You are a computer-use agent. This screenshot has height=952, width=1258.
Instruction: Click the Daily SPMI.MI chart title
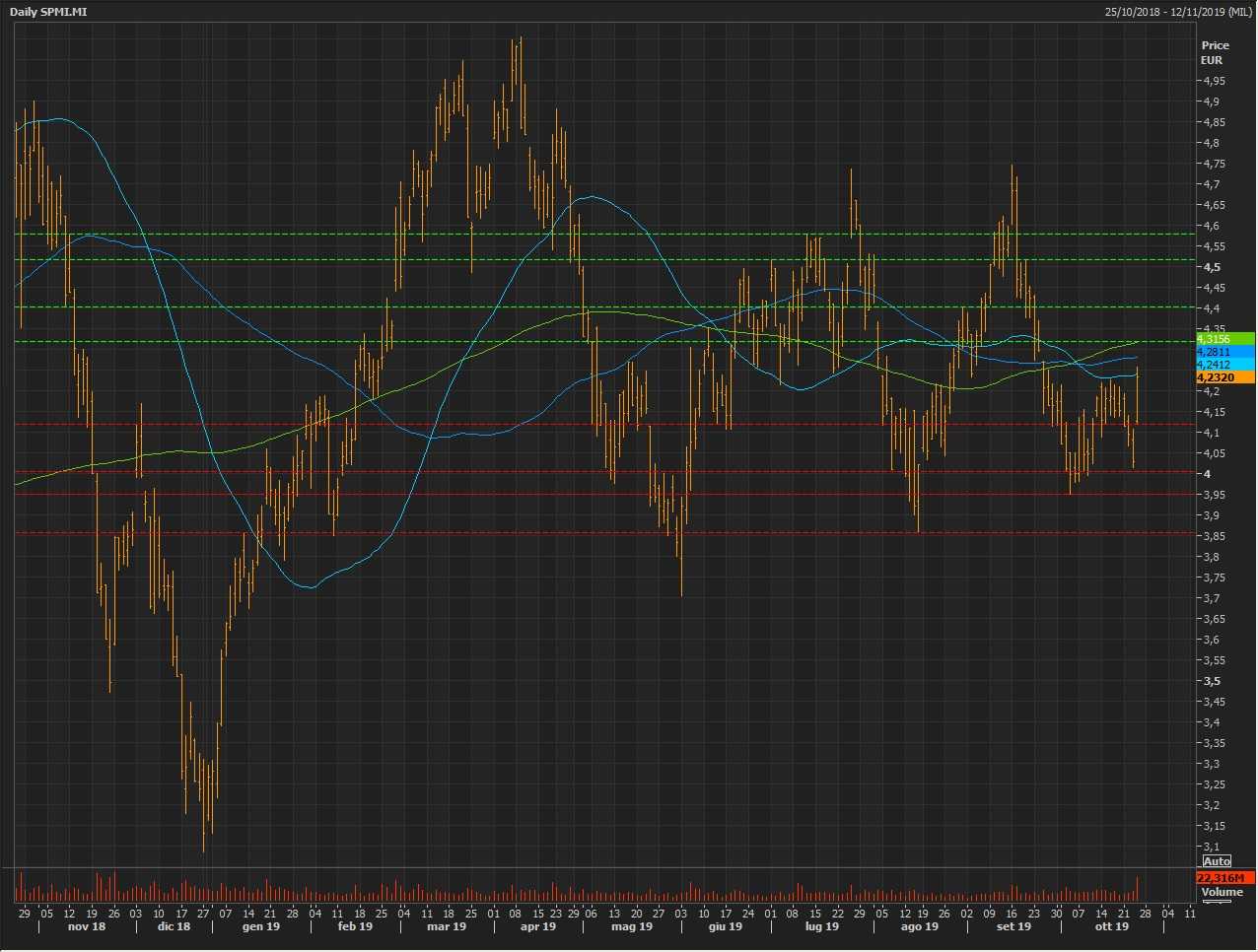[48, 11]
